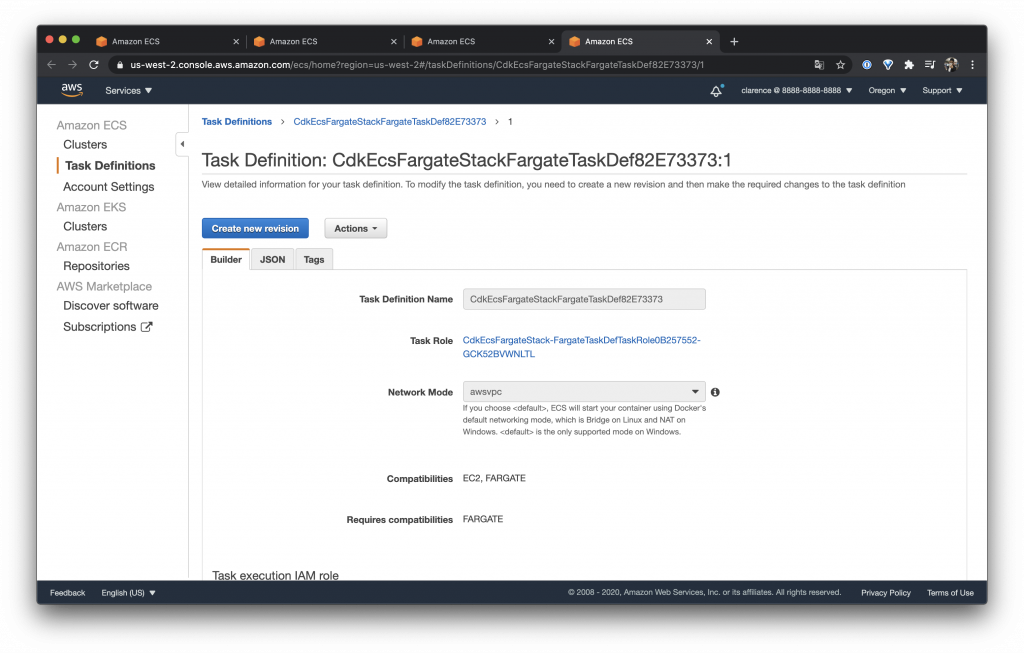Open Discover software in sidebar
The width and height of the screenshot is (1024, 653).
[110, 306]
